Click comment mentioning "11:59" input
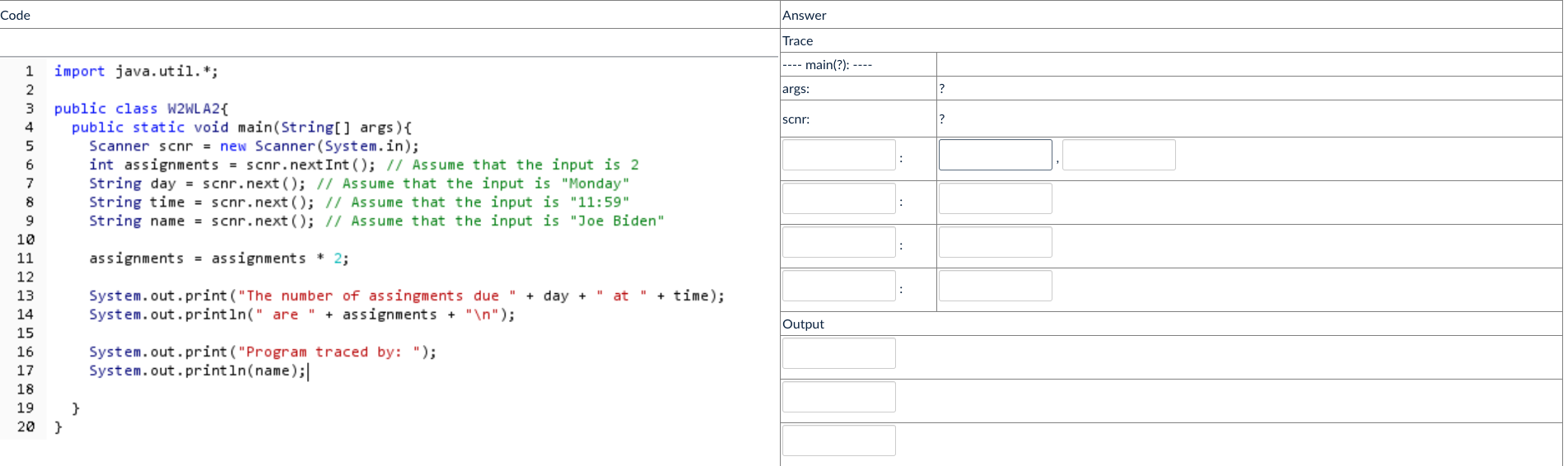 [478, 203]
